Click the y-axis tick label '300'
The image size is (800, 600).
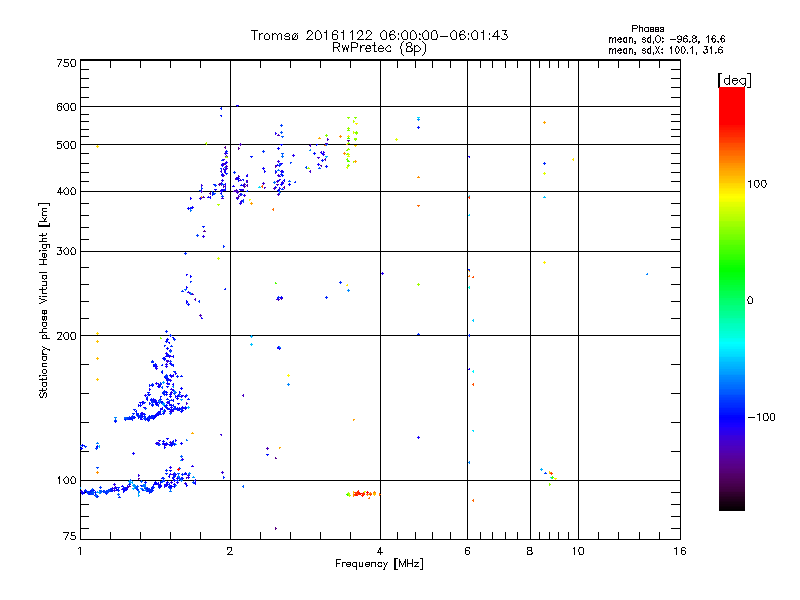(66, 251)
